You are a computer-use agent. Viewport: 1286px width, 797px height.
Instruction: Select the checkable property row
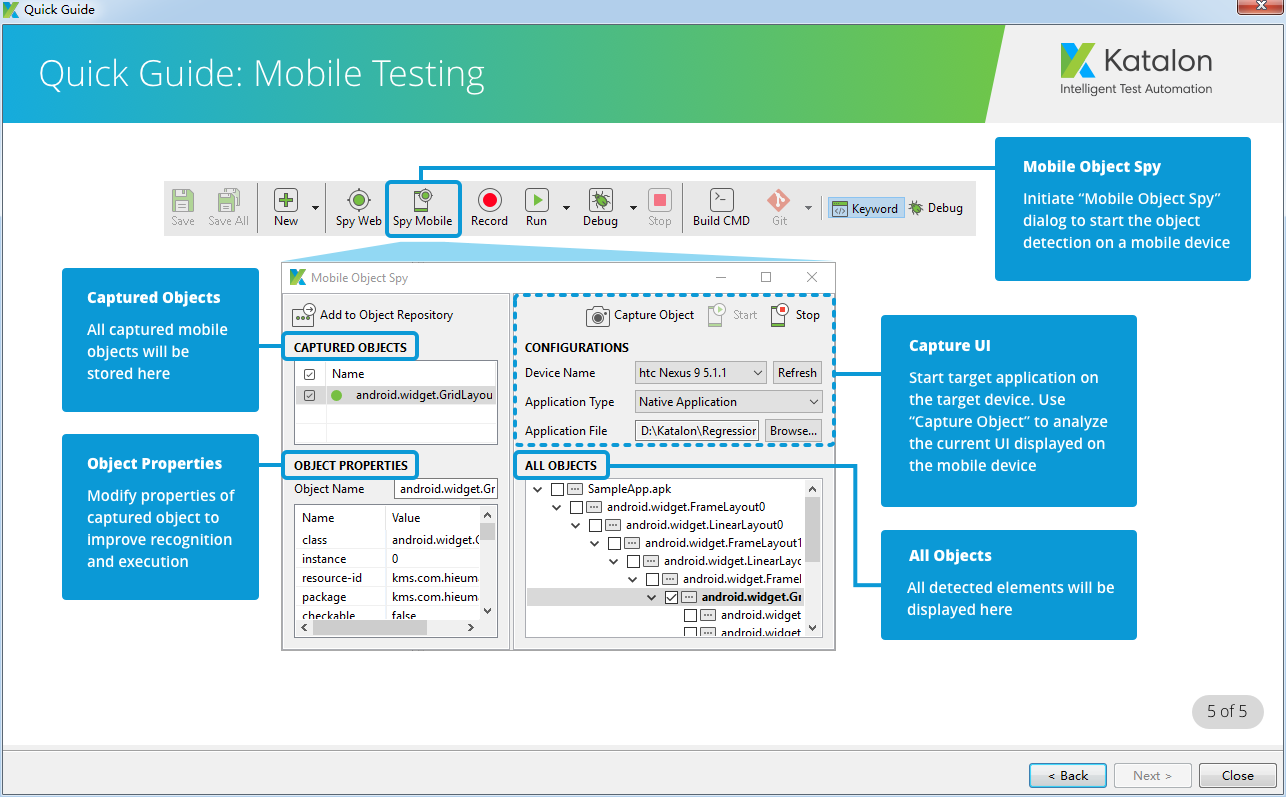pos(387,614)
